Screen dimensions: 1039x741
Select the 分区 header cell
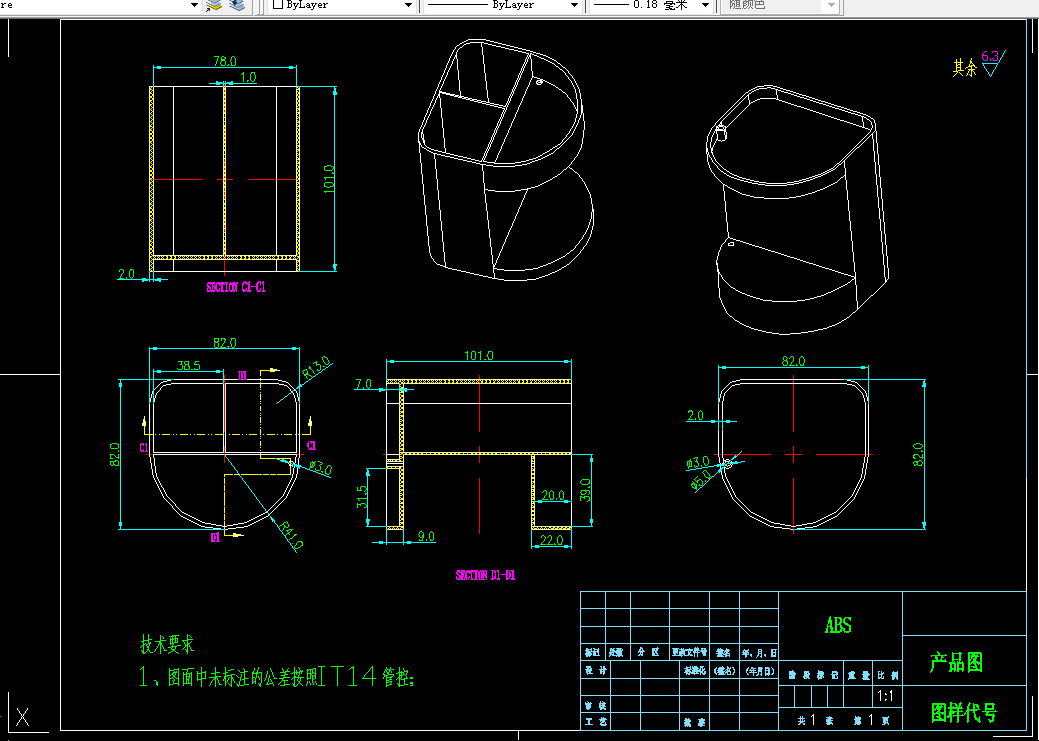pos(649,652)
